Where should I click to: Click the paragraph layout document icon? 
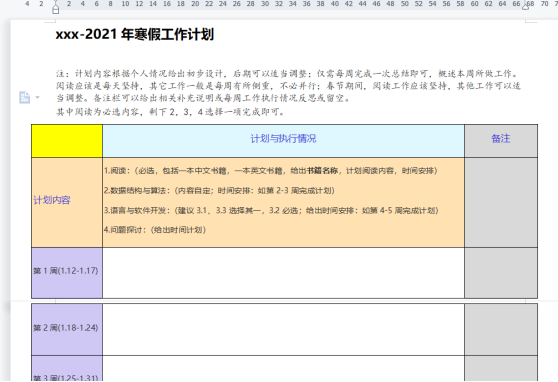click(25, 97)
